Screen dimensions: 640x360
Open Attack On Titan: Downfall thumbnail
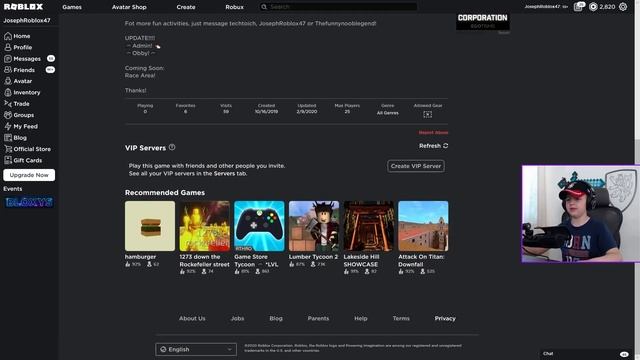tap(423, 226)
